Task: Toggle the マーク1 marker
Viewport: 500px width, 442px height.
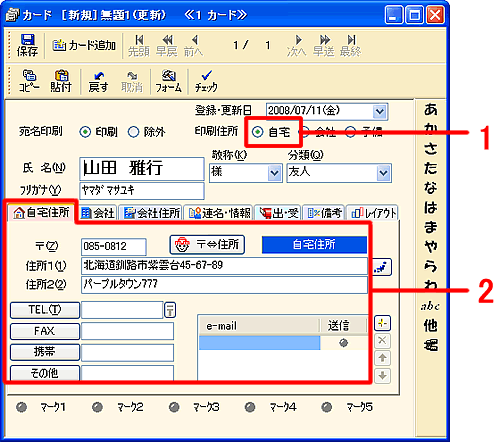Action: coord(22,407)
